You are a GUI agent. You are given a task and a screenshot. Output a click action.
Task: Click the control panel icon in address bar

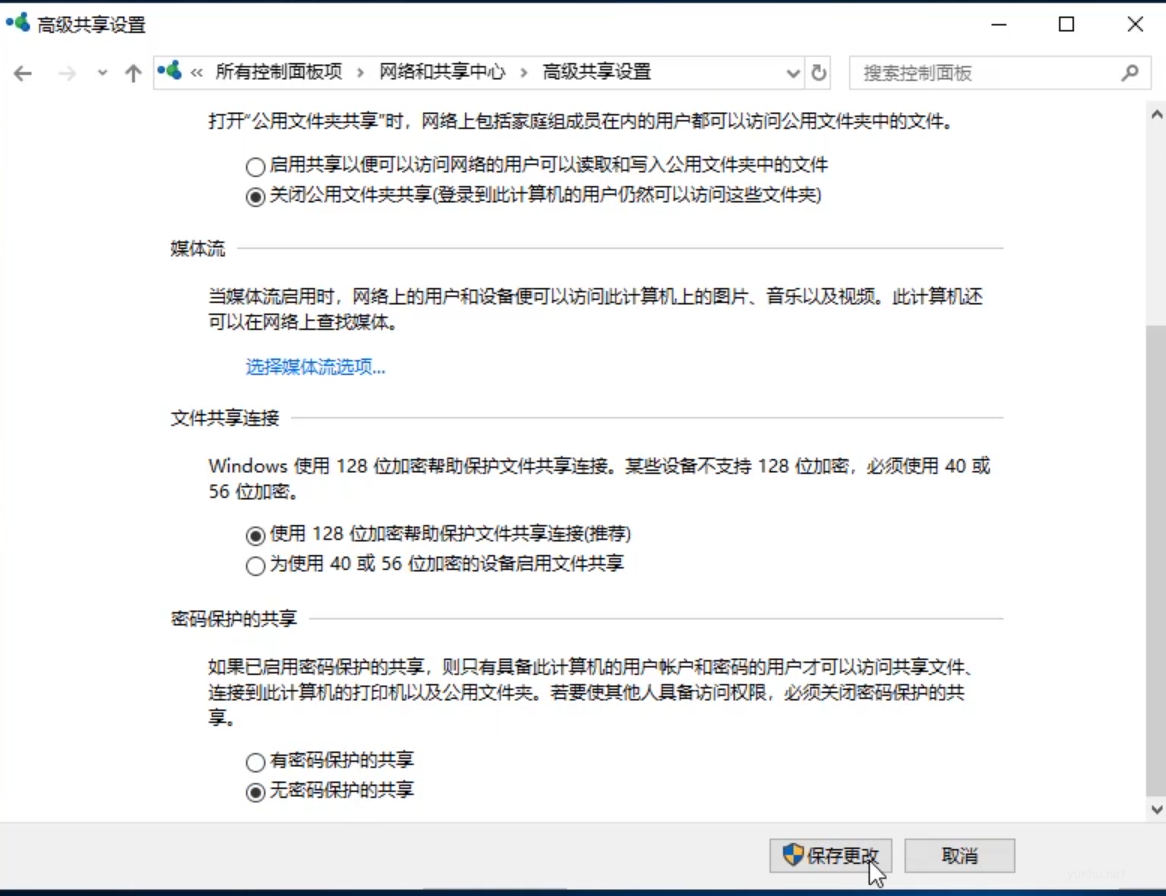click(168, 72)
